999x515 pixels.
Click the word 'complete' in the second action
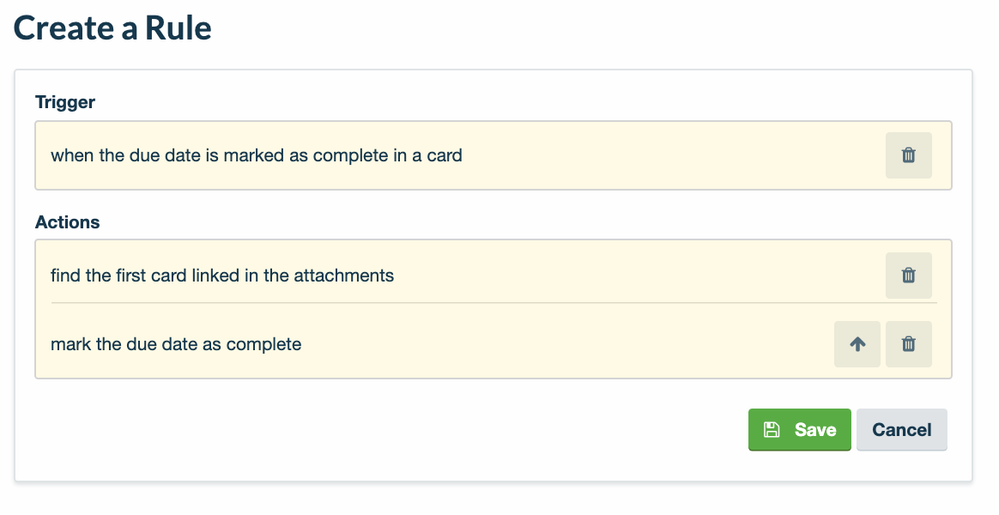(264, 344)
